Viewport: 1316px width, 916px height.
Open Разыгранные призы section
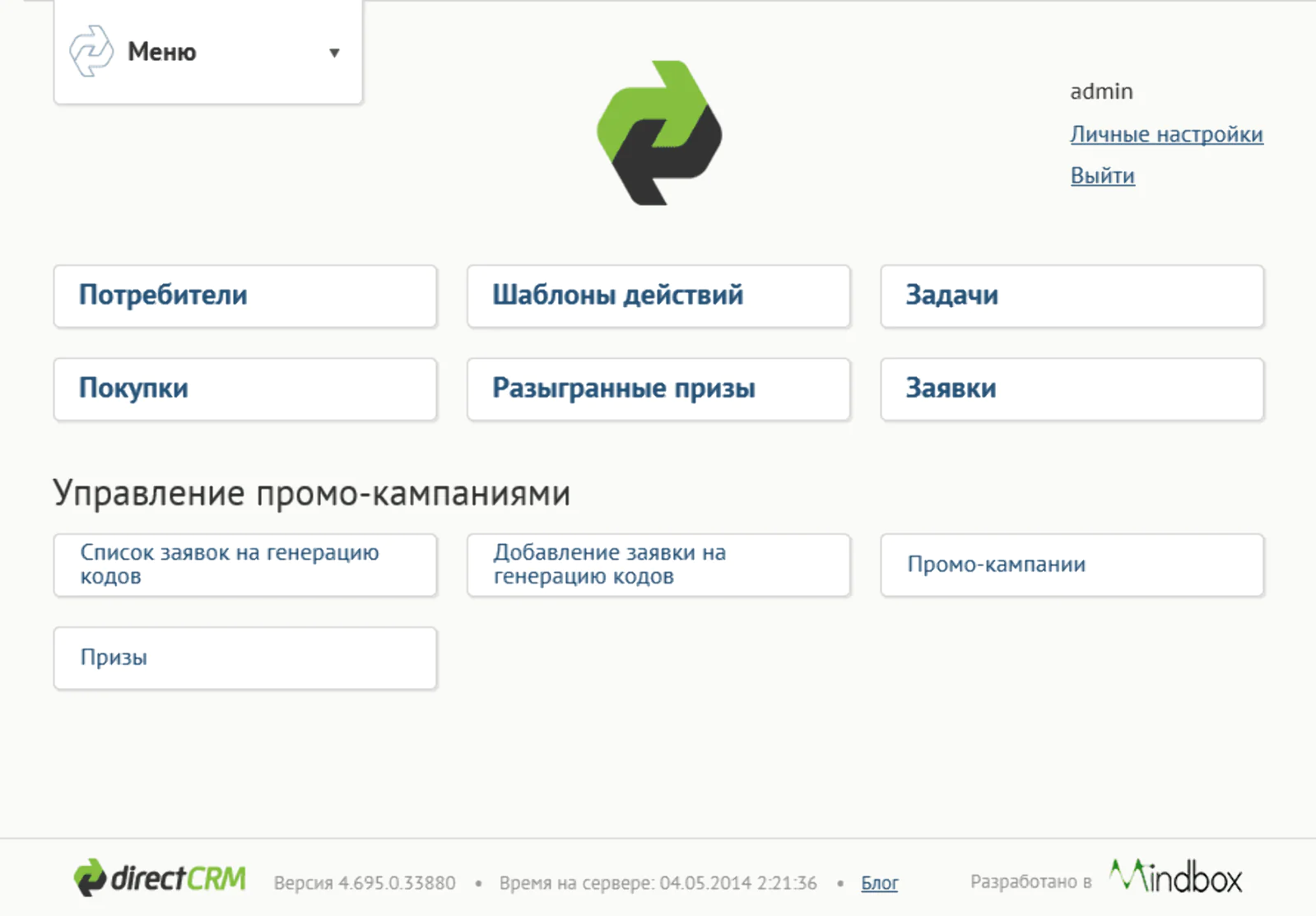click(x=658, y=388)
